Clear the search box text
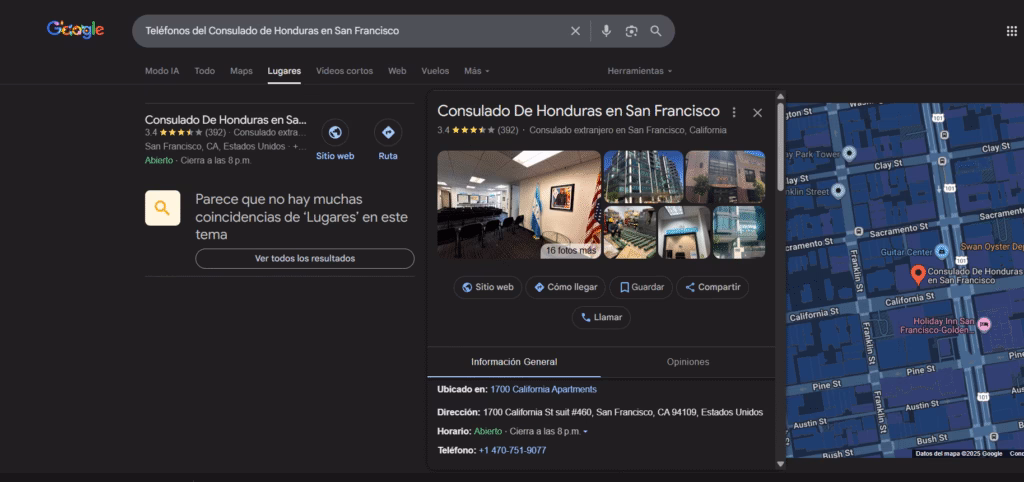This screenshot has height=482, width=1024. [x=575, y=31]
